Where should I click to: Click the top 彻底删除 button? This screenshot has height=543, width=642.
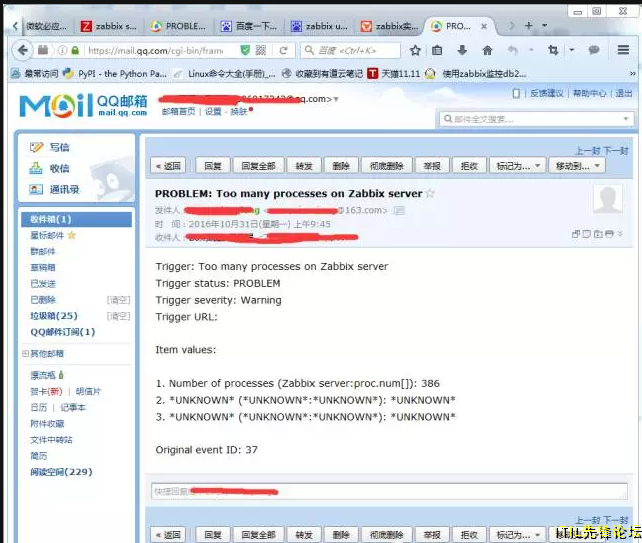(x=387, y=166)
